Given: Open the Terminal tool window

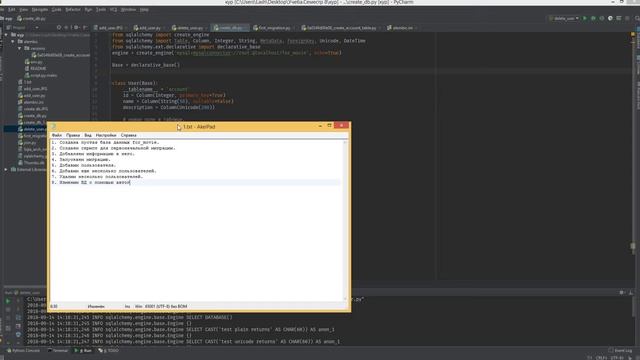Looking at the screenshot, I should pyautogui.click(x=58, y=350).
